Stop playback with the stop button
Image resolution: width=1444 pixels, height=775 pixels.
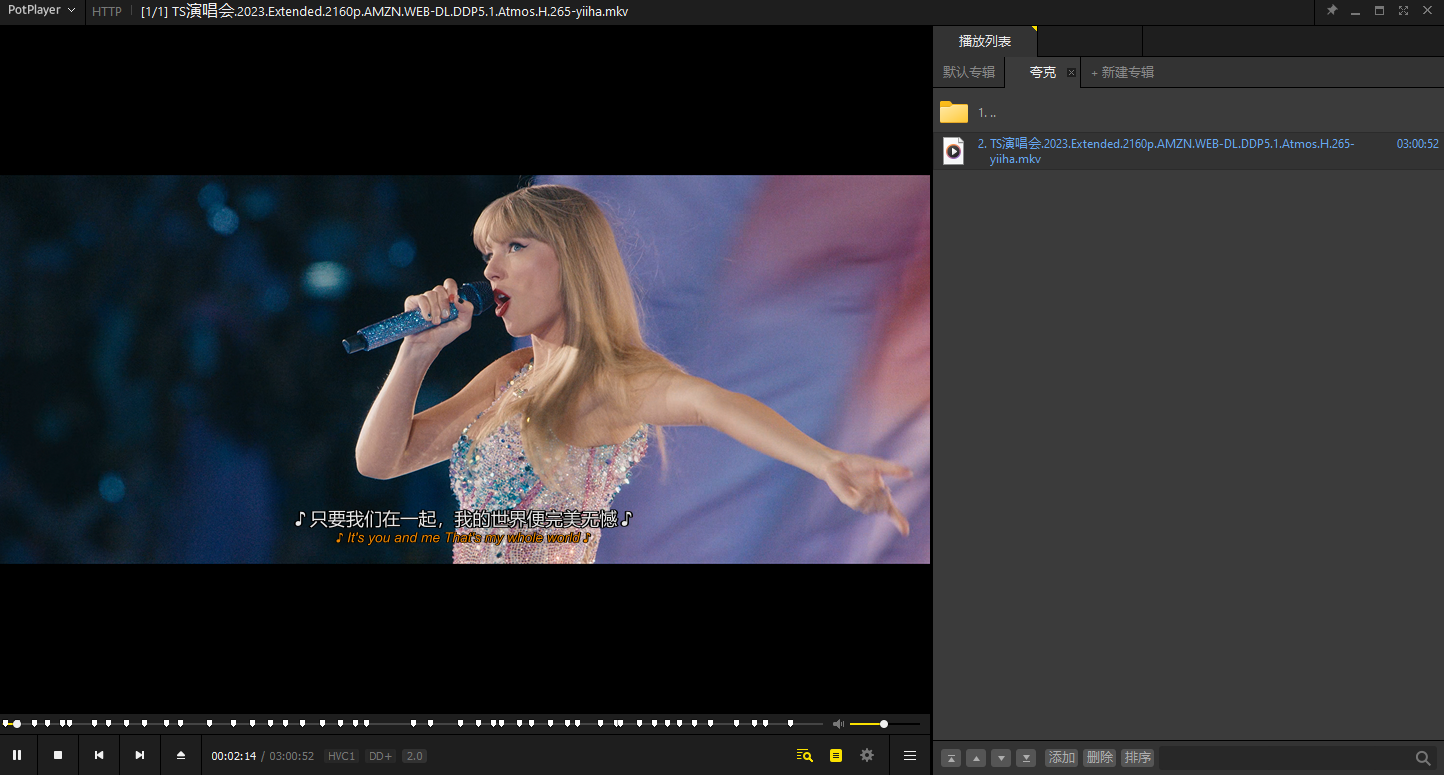click(58, 755)
